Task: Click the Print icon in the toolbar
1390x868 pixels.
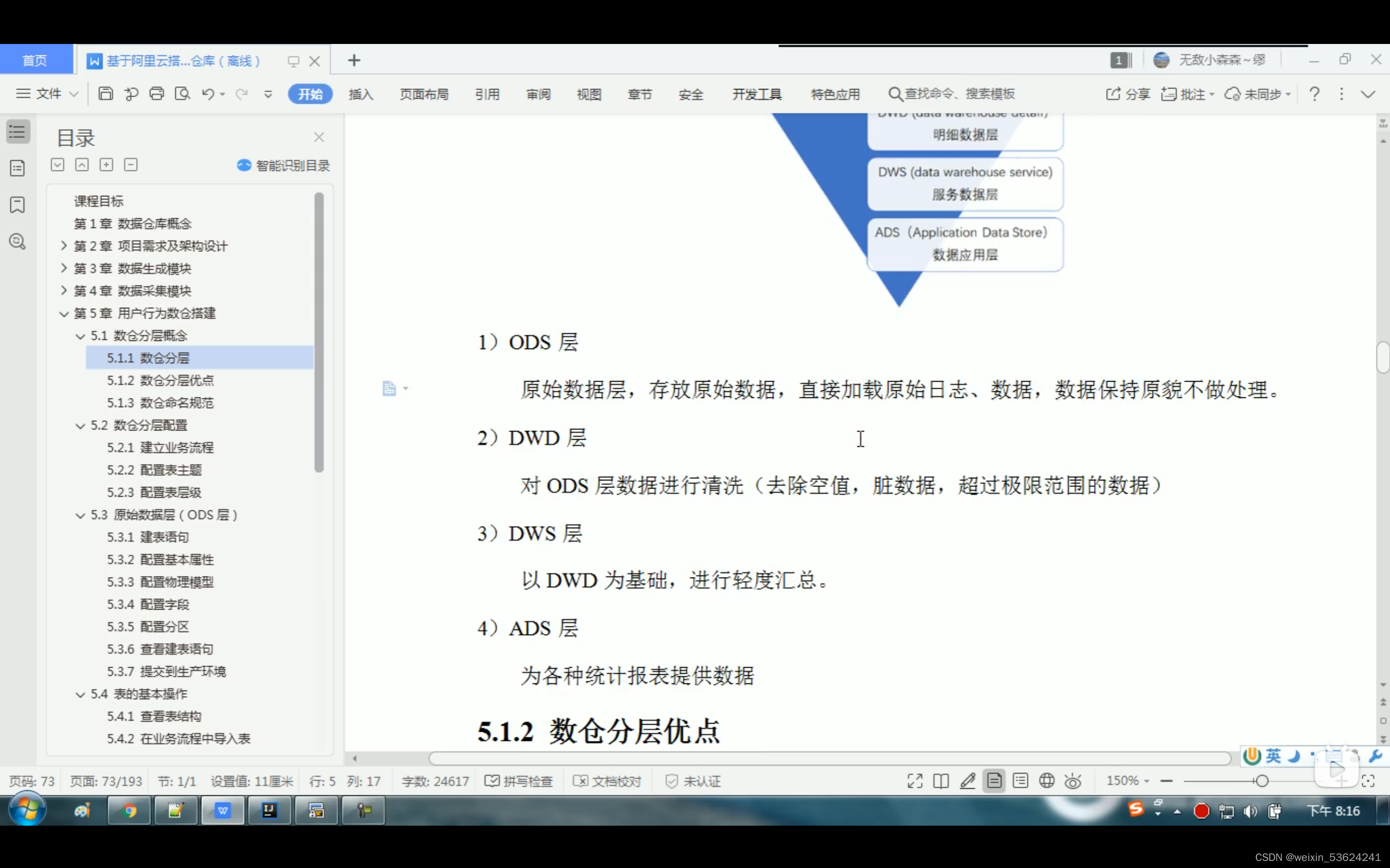Action: 157,93
